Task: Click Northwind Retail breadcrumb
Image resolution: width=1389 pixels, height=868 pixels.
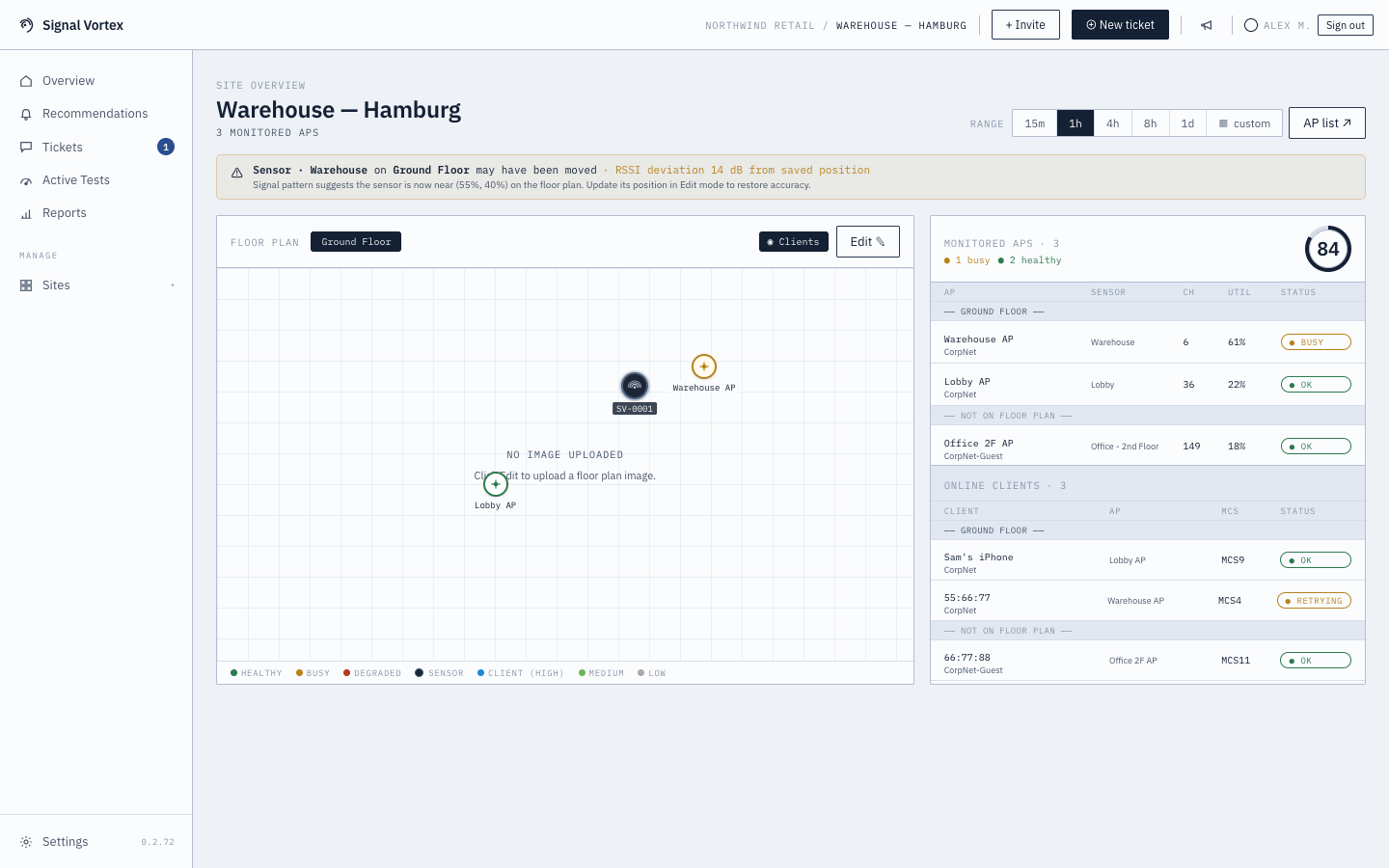Action: [760, 26]
